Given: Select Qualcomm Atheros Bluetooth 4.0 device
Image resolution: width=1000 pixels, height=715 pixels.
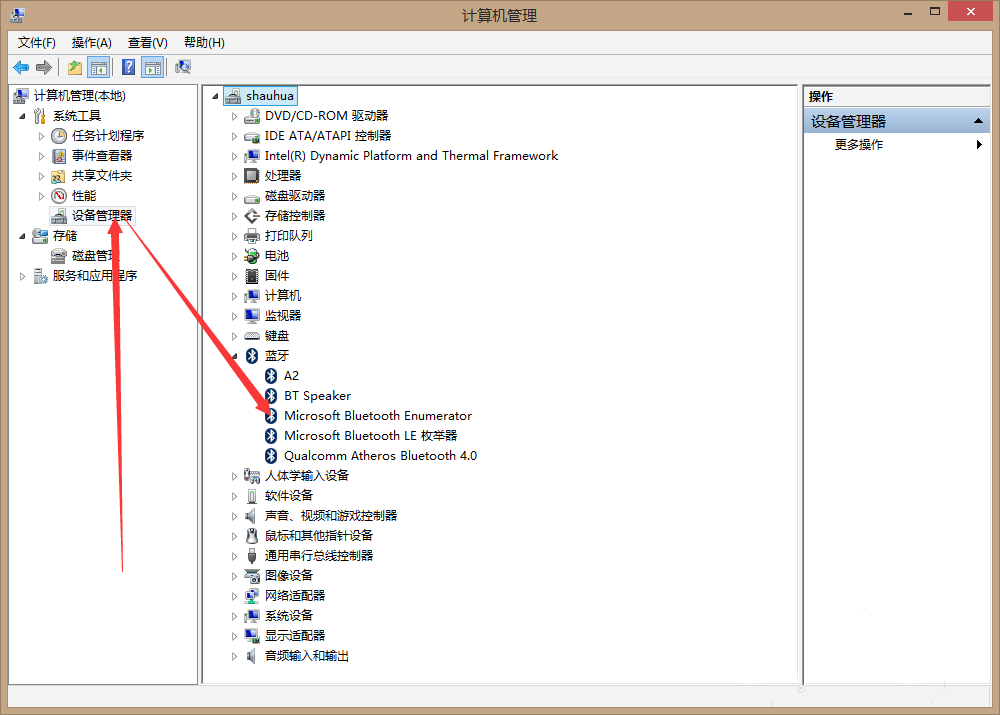Looking at the screenshot, I should point(380,455).
